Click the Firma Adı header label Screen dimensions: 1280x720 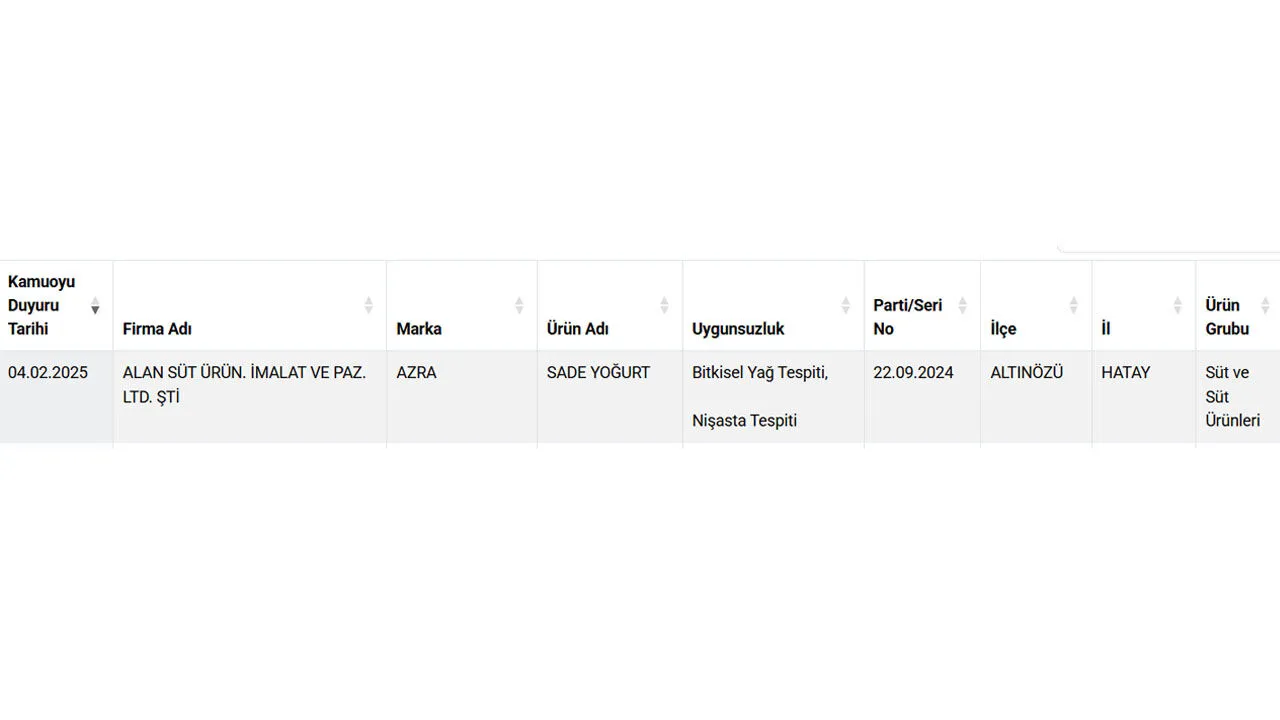coord(157,329)
